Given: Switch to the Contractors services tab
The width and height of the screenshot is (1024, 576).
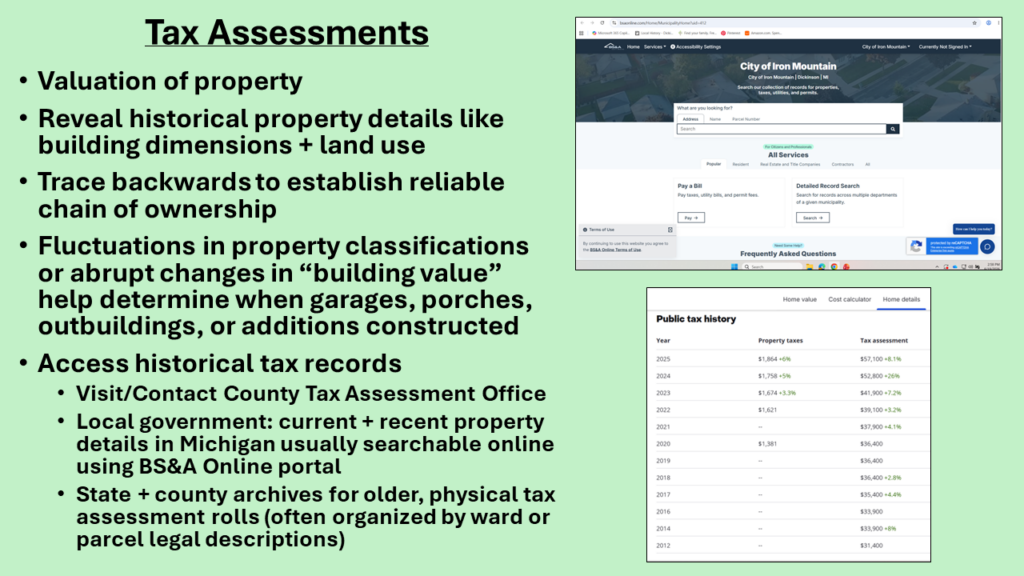Looking at the screenshot, I should (842, 165).
